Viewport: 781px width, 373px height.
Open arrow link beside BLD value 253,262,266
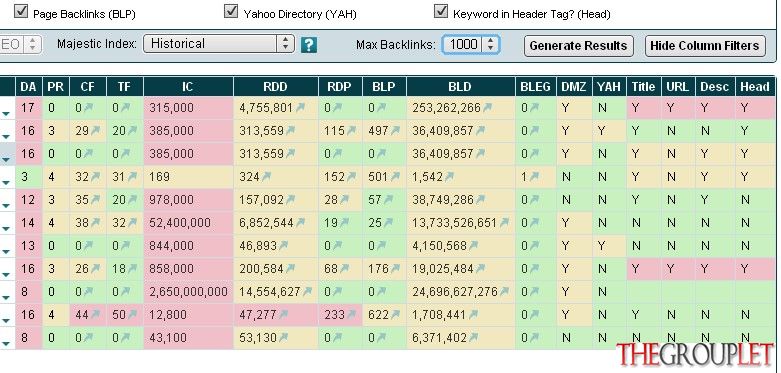488,108
